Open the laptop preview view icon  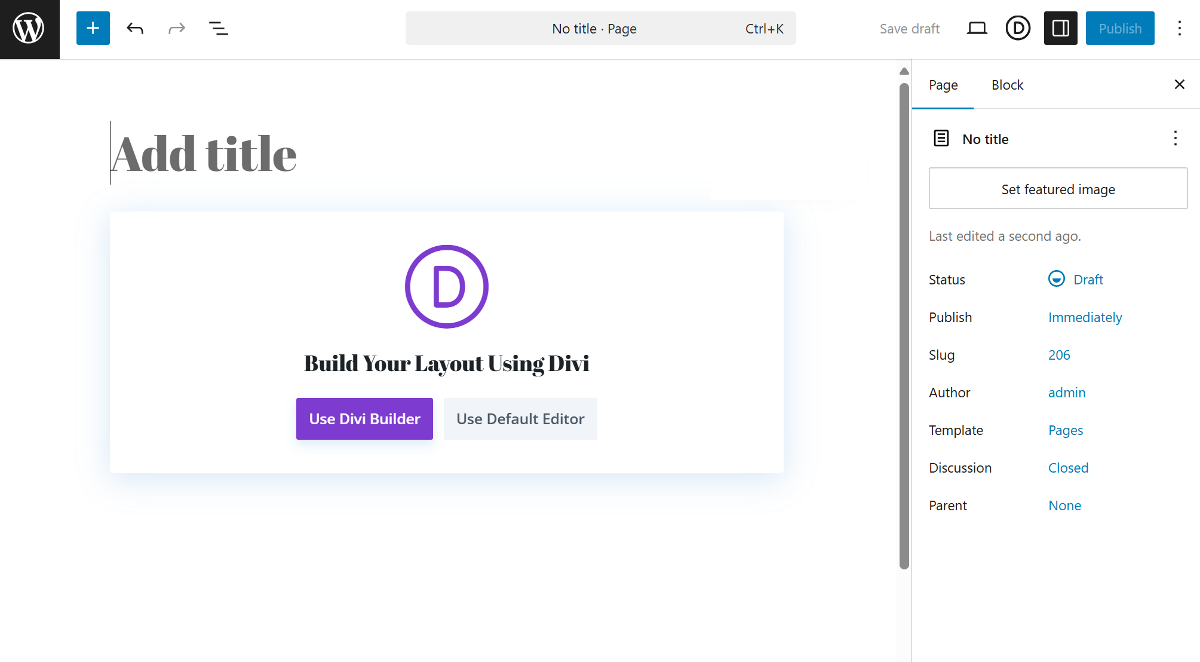click(x=977, y=29)
